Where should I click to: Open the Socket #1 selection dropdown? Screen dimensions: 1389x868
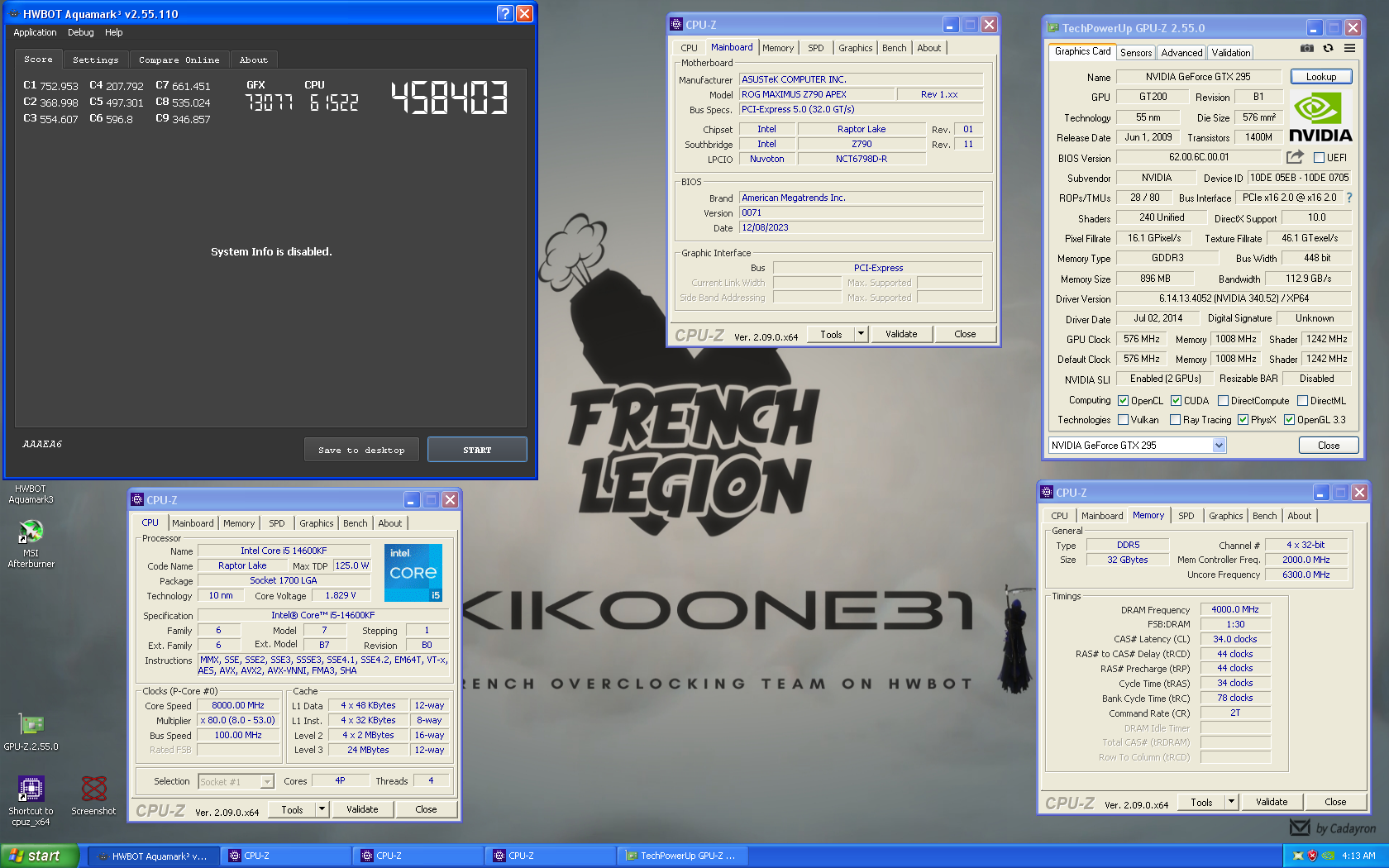[x=236, y=781]
